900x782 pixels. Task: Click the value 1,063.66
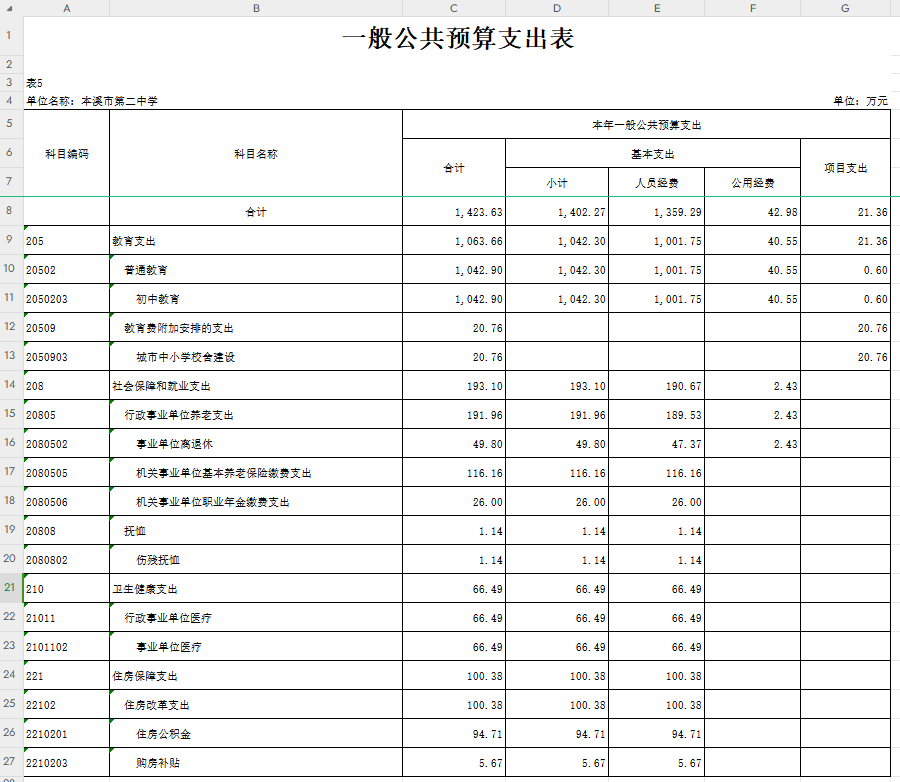coord(453,241)
